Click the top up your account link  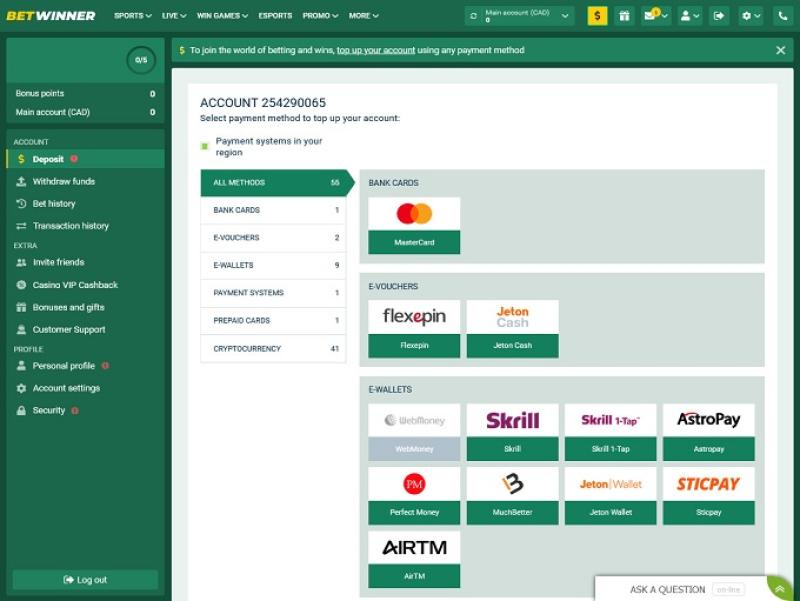click(375, 50)
